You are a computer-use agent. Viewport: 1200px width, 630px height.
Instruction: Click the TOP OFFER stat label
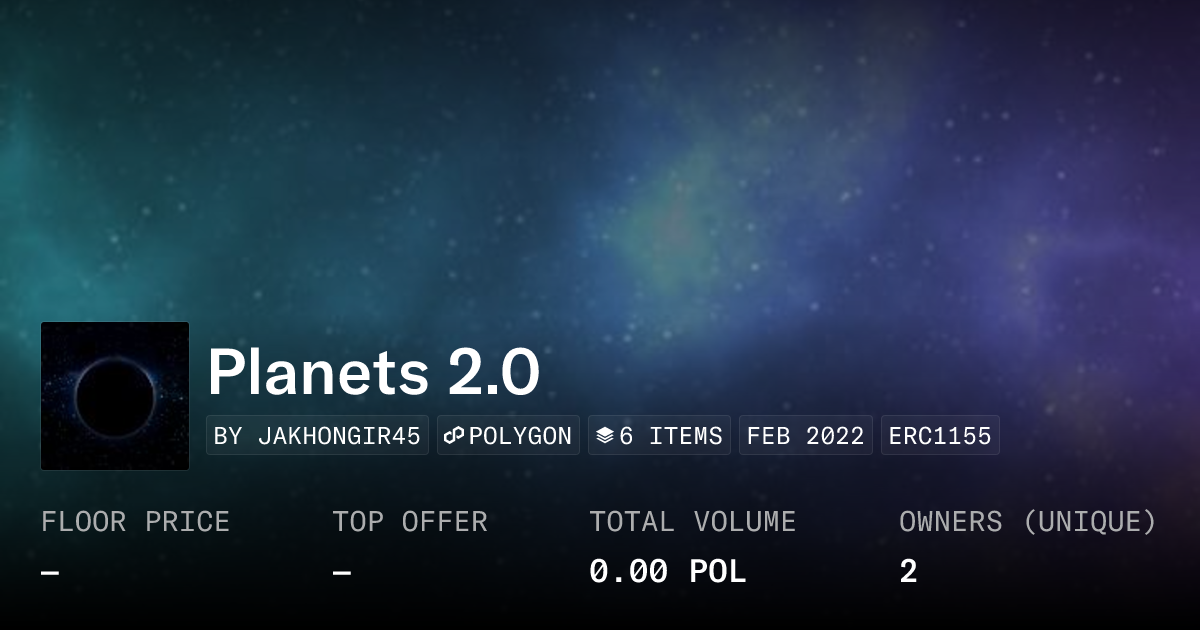(x=410, y=522)
